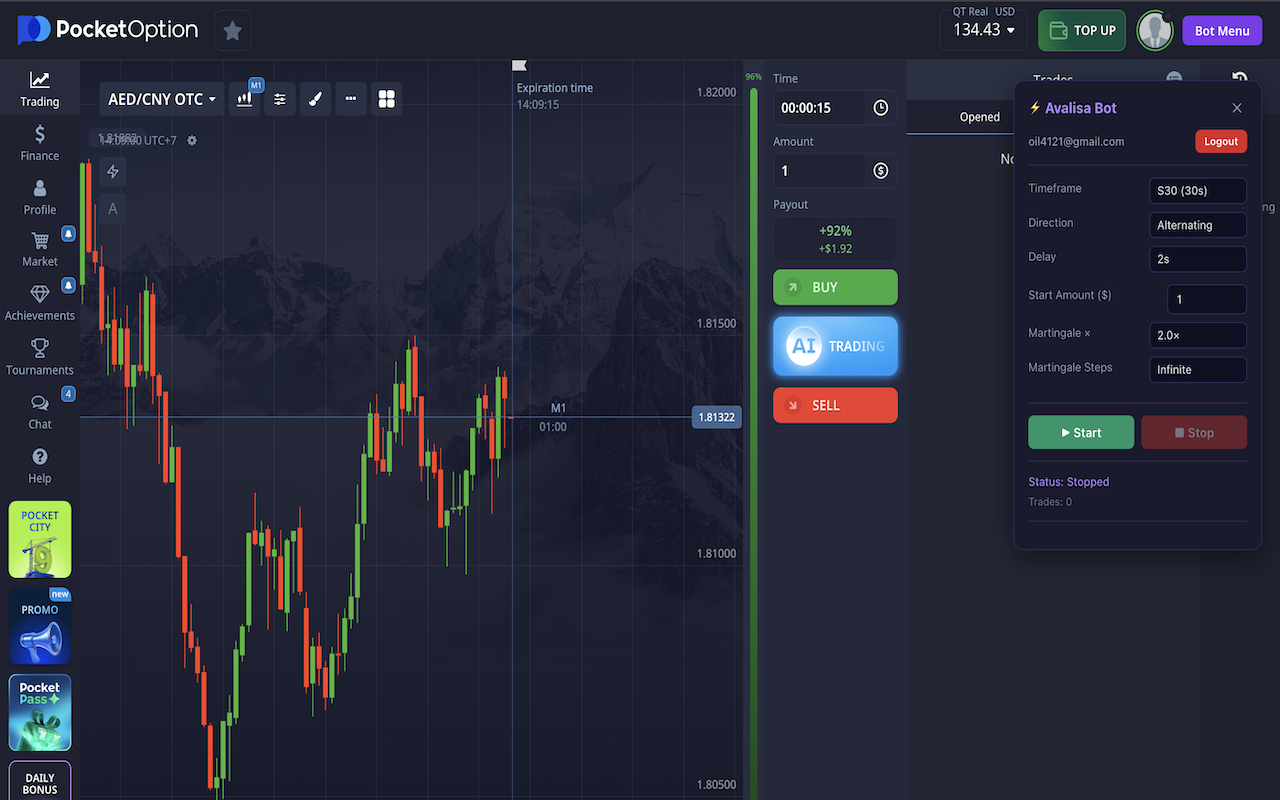Open Direction Alternating dropdown
Viewport: 1280px width, 800px height.
pyautogui.click(x=1197, y=225)
